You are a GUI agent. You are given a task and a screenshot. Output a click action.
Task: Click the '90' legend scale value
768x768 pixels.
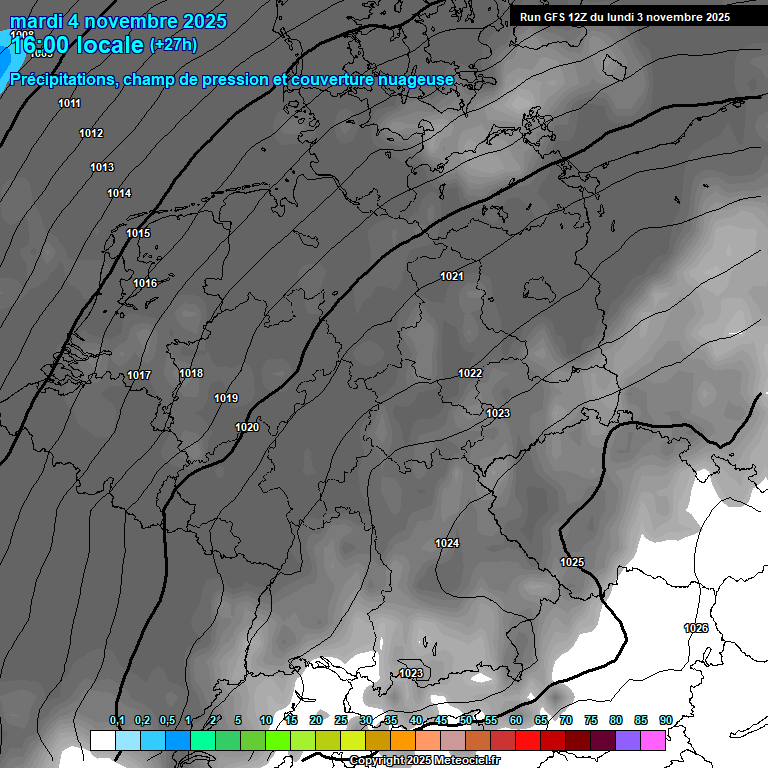666,720
